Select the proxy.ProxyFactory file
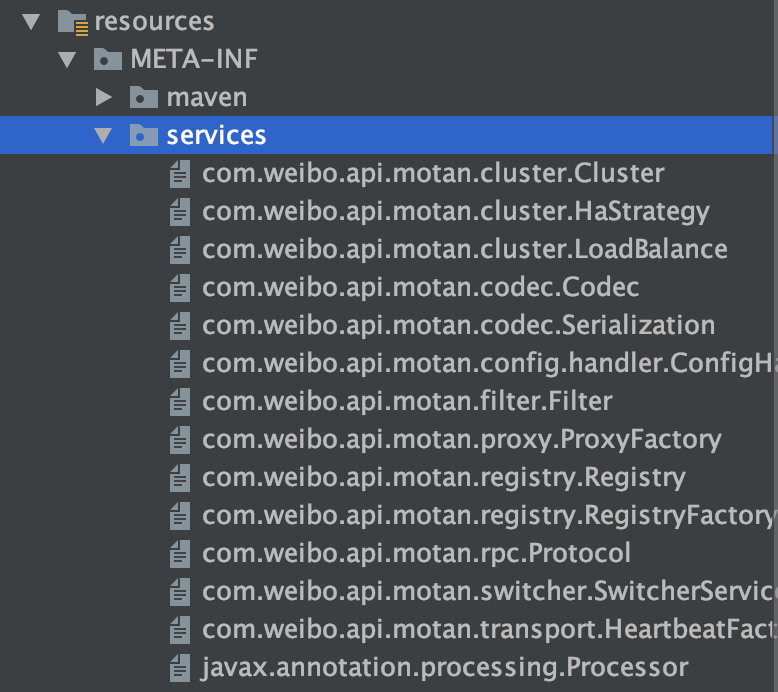This screenshot has height=692, width=778. tap(461, 440)
